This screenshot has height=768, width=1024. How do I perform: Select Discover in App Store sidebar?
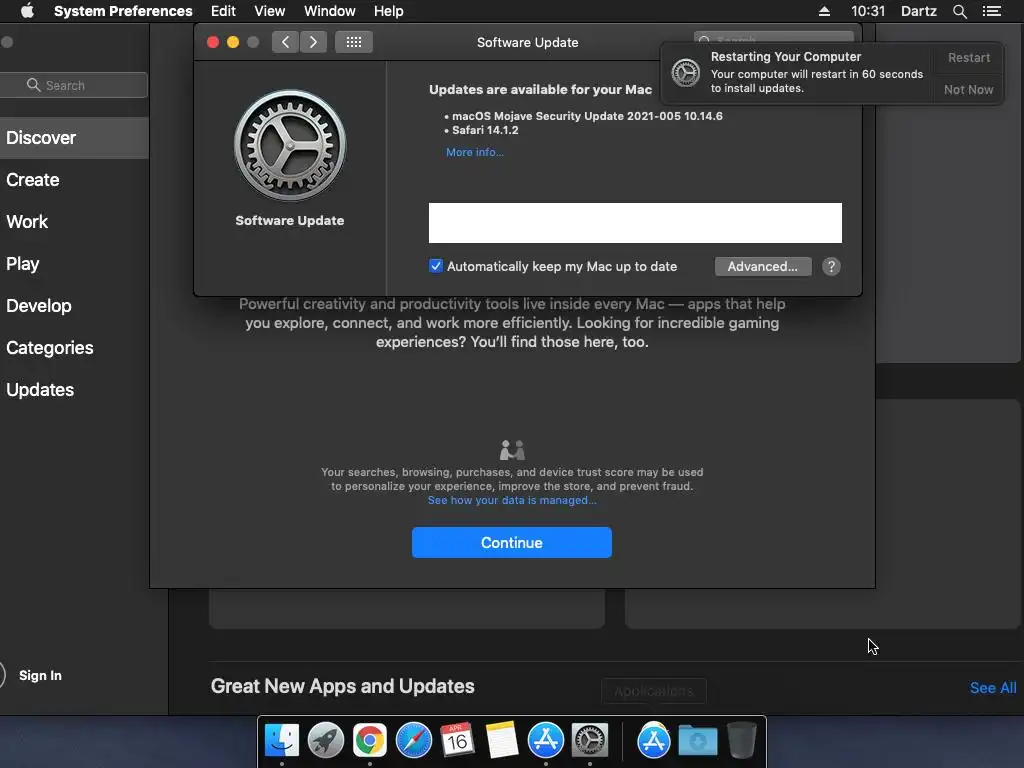[74, 138]
